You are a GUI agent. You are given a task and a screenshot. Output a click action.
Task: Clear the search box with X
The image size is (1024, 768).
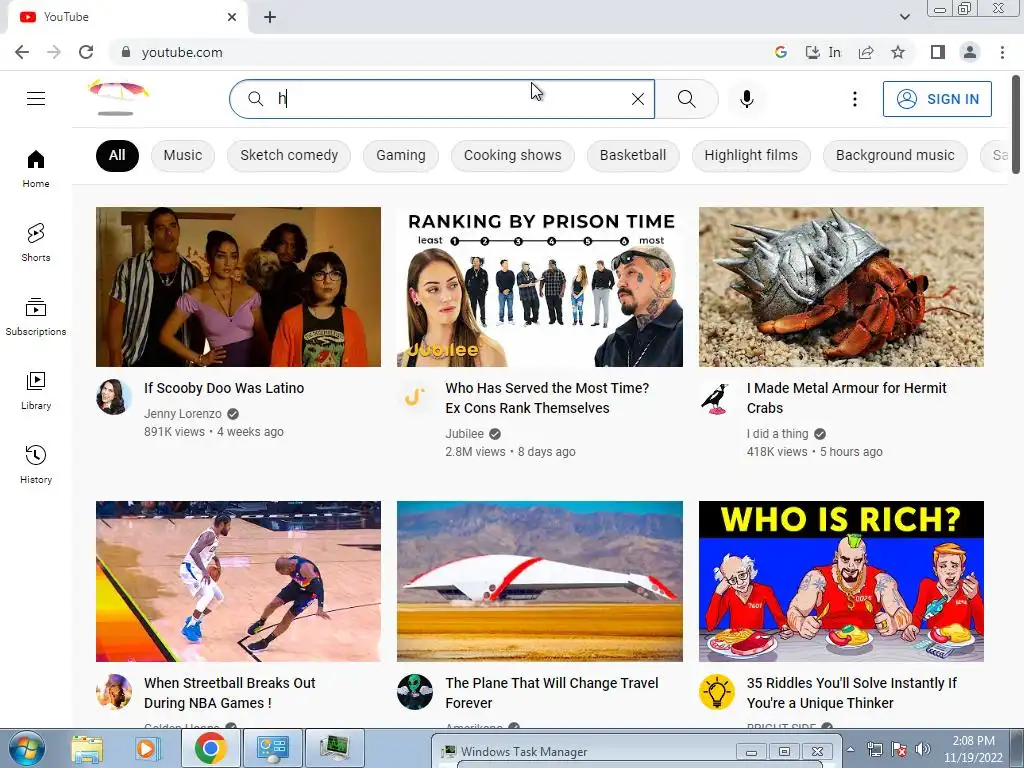[x=638, y=99]
